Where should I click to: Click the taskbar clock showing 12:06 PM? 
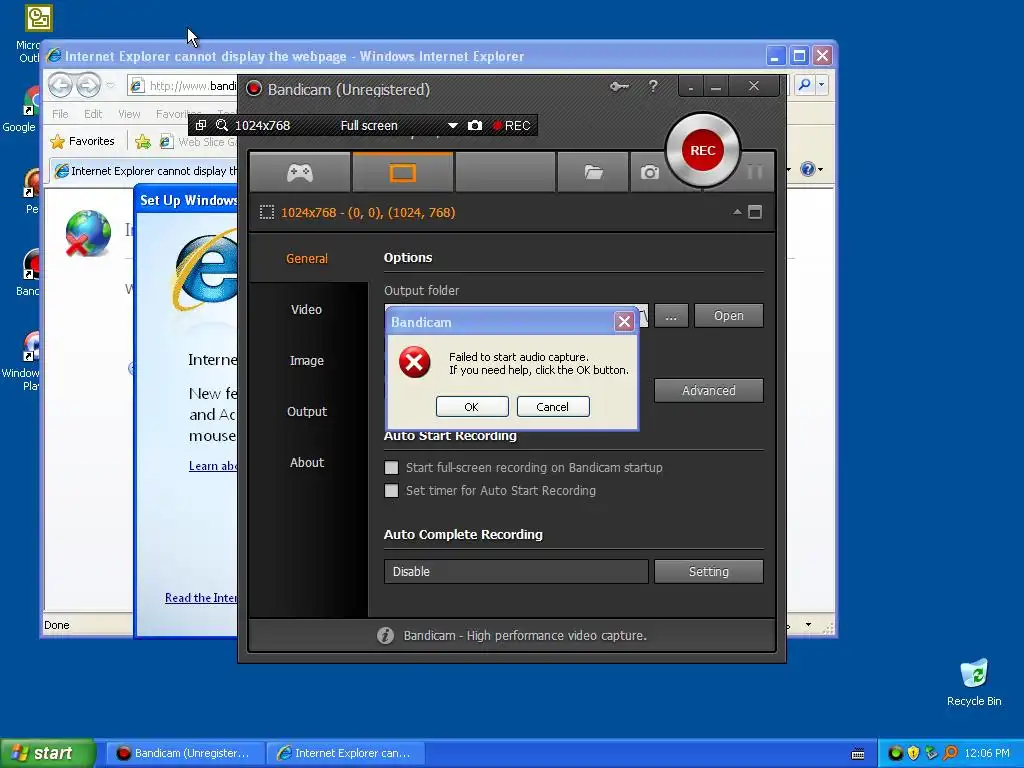click(x=987, y=753)
